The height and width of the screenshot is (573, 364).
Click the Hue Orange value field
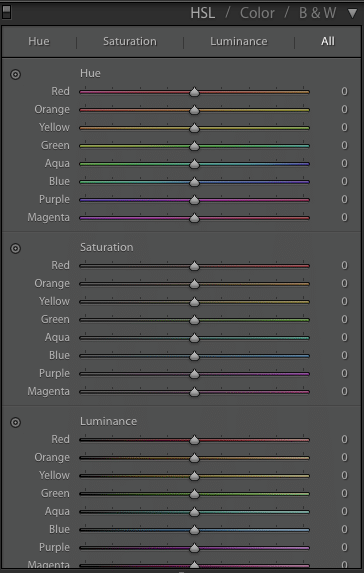click(344, 109)
